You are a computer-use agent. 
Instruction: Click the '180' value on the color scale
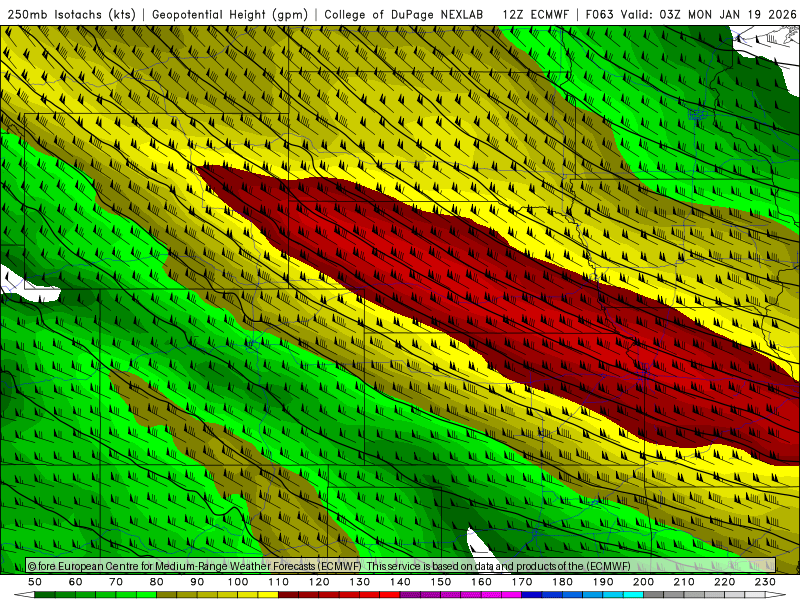[x=562, y=582]
